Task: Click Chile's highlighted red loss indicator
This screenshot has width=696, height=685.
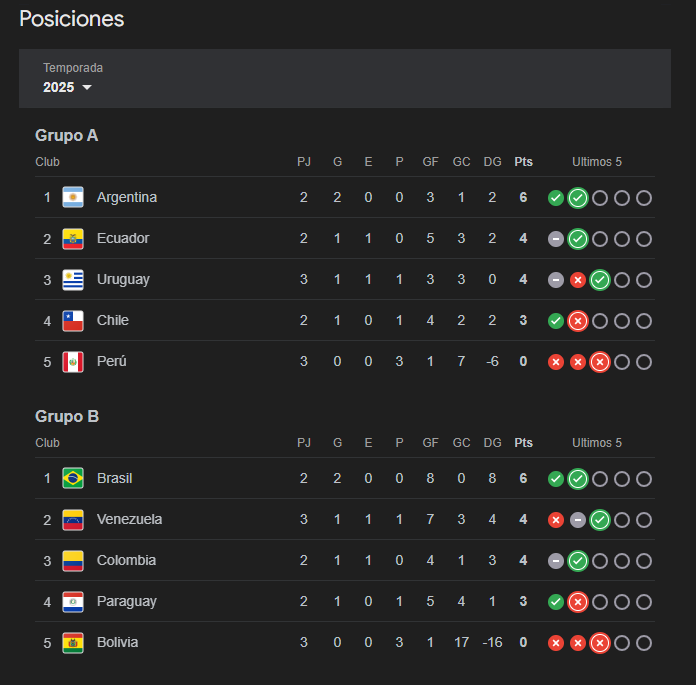Action: click(577, 321)
